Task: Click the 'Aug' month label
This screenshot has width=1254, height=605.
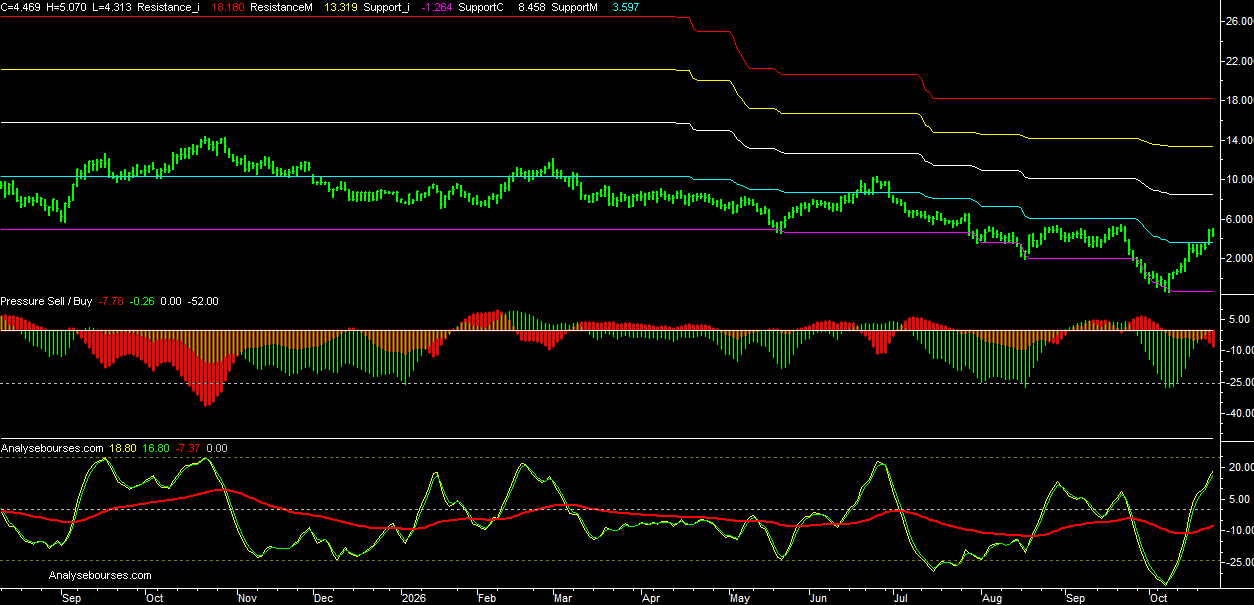Action: 993,598
